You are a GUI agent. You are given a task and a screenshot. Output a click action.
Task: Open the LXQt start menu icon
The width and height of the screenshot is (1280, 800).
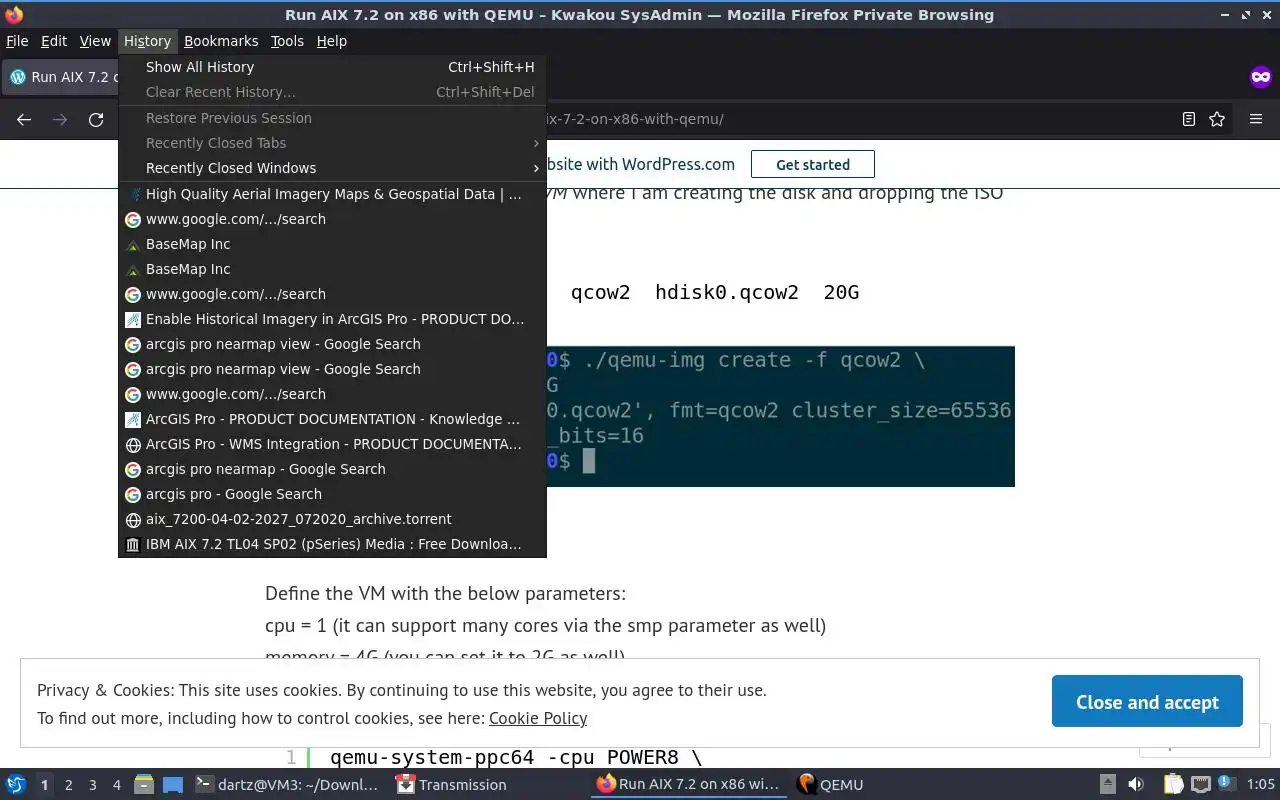pyautogui.click(x=15, y=785)
